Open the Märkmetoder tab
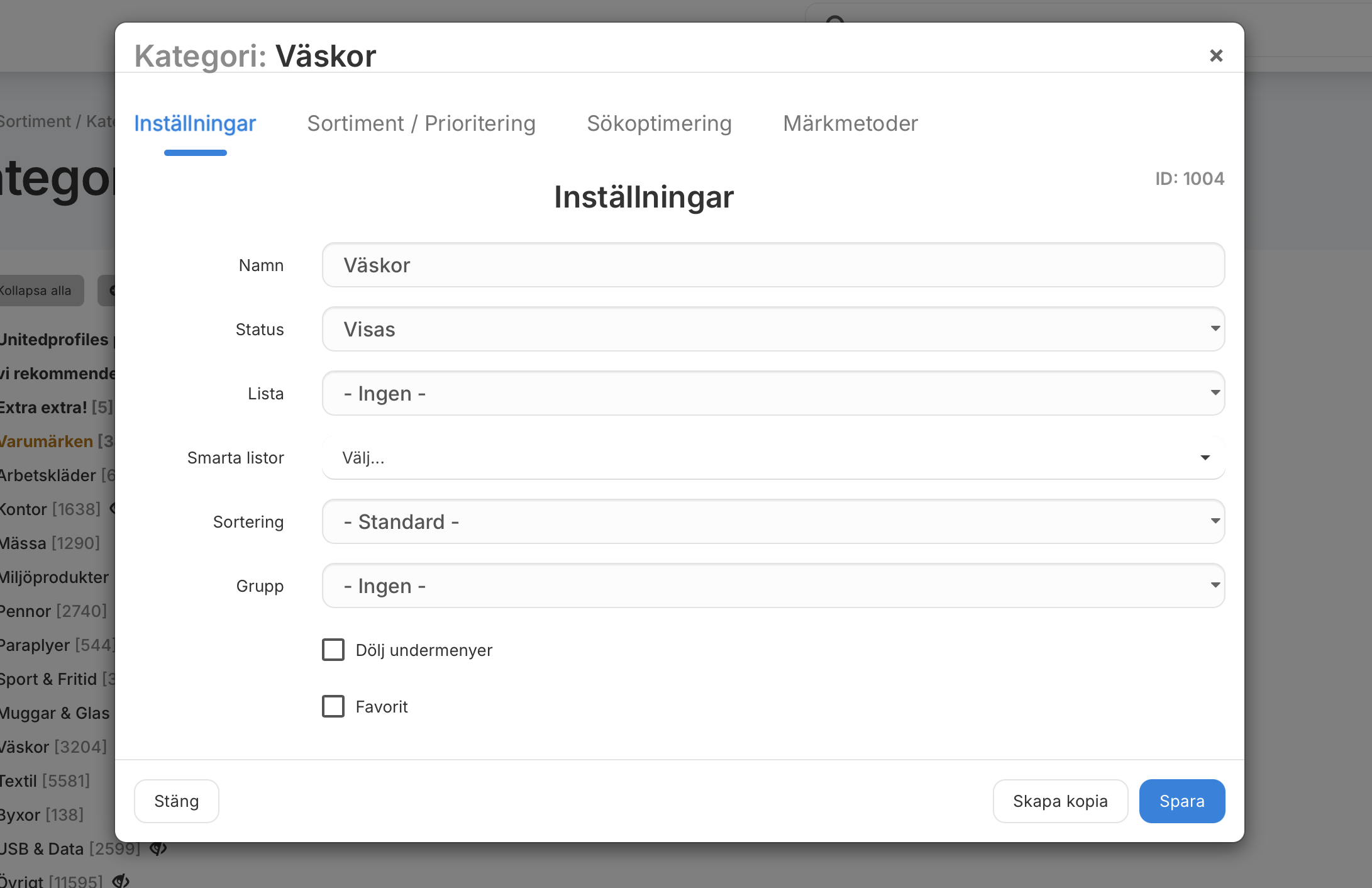 click(x=850, y=123)
